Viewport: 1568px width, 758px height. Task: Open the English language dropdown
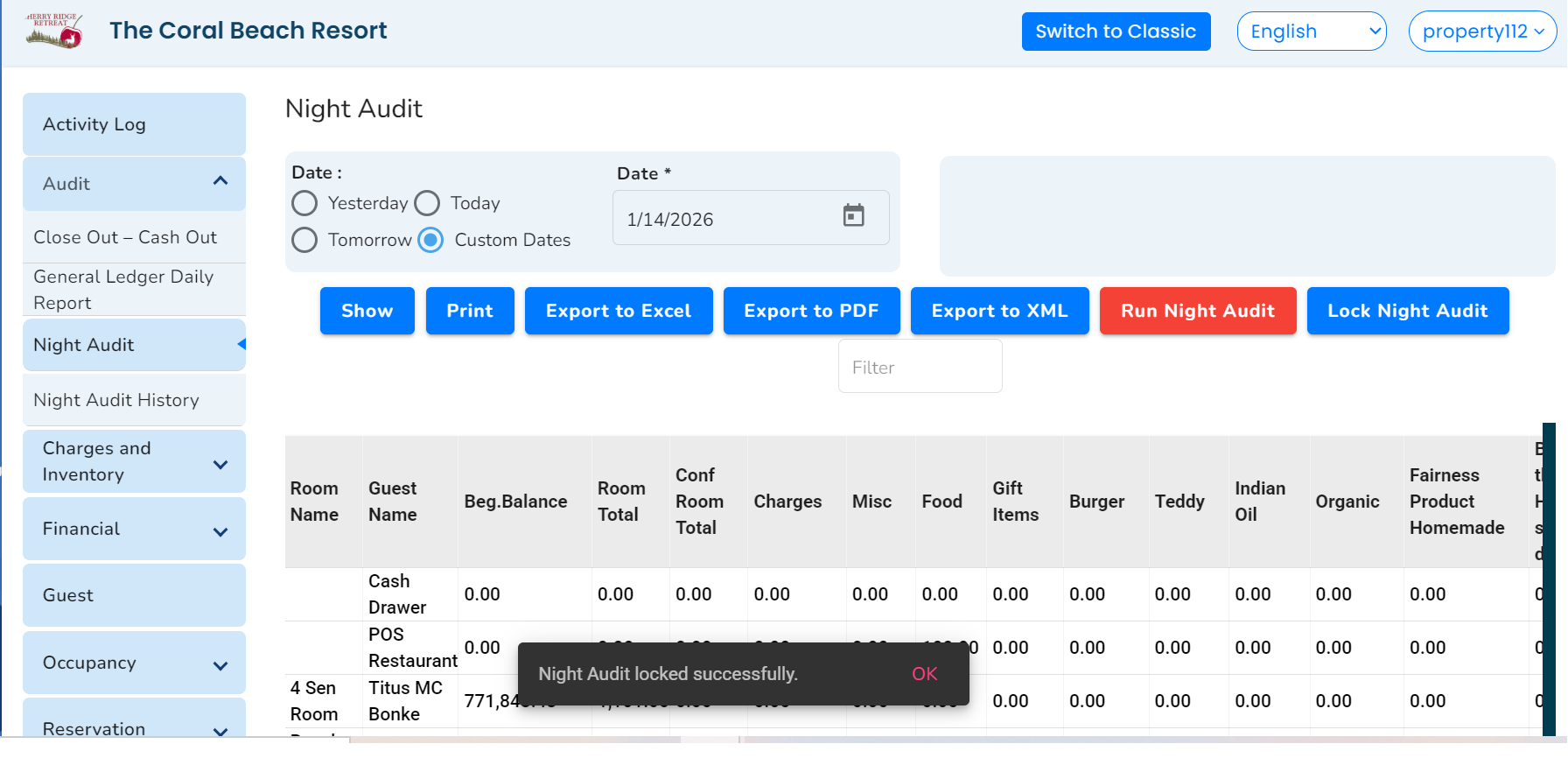pos(1311,32)
